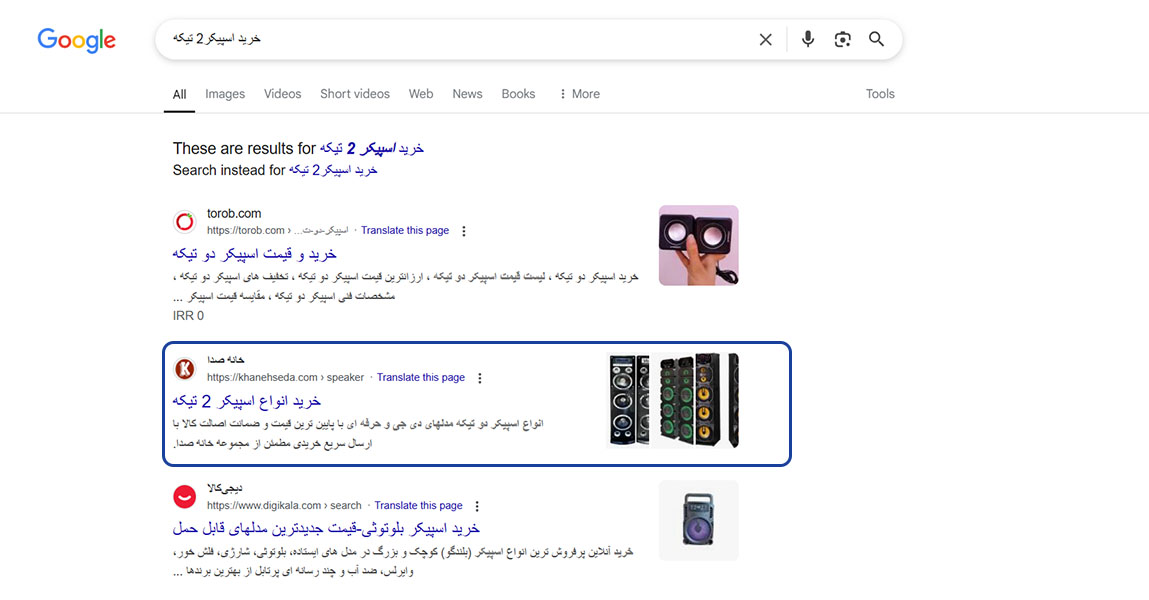Switch to the News tab
This screenshot has height=600, width=1149.
pos(467,94)
